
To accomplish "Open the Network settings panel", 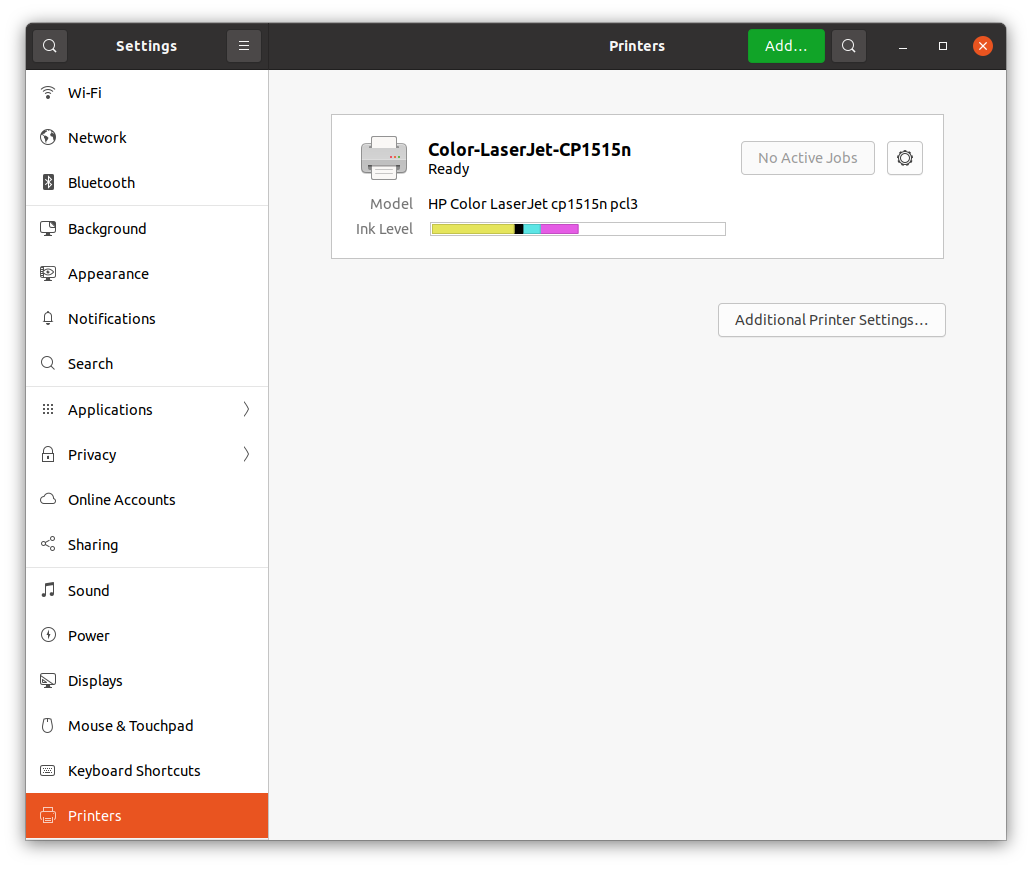I will point(97,138).
